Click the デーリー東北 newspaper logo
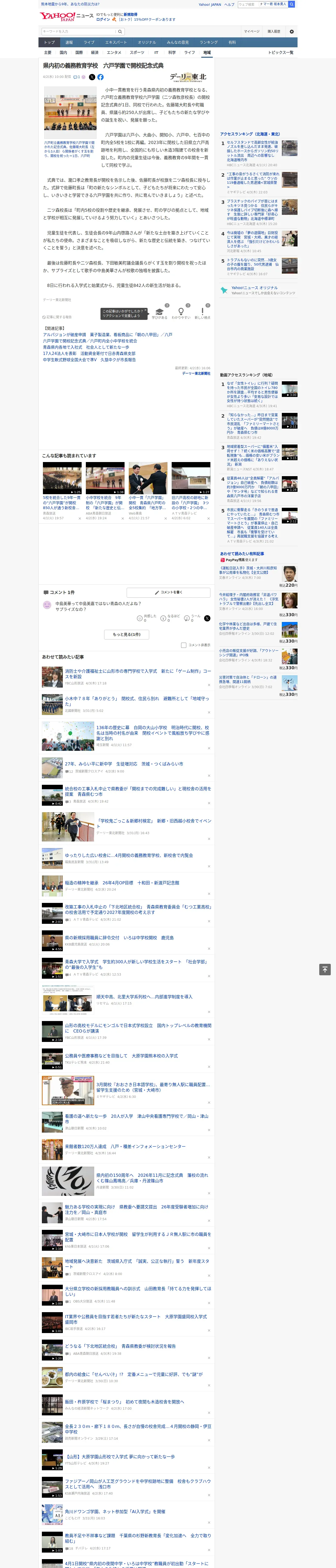 pyautogui.click(x=188, y=78)
